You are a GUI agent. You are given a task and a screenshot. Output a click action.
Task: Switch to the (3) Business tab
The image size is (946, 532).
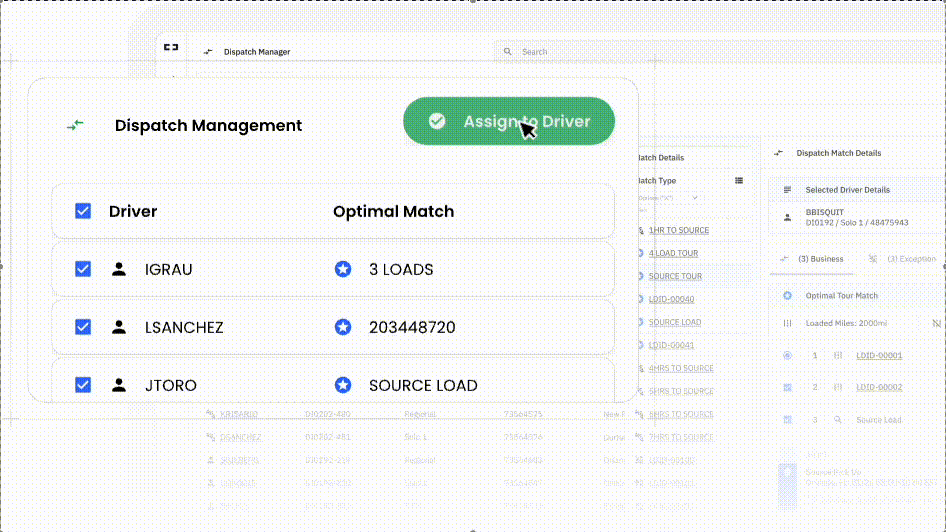pyautogui.click(x=819, y=259)
